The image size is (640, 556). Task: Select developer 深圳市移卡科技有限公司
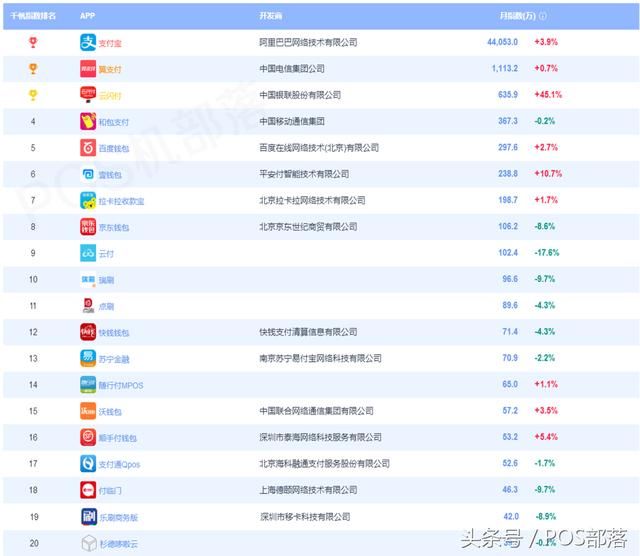[x=305, y=517]
